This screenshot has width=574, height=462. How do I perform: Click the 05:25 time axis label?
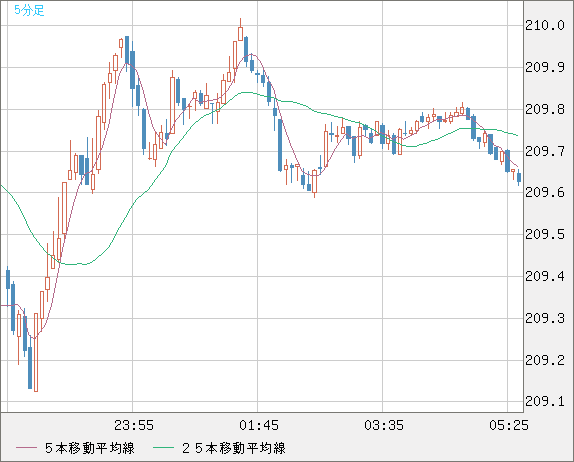tap(509, 425)
